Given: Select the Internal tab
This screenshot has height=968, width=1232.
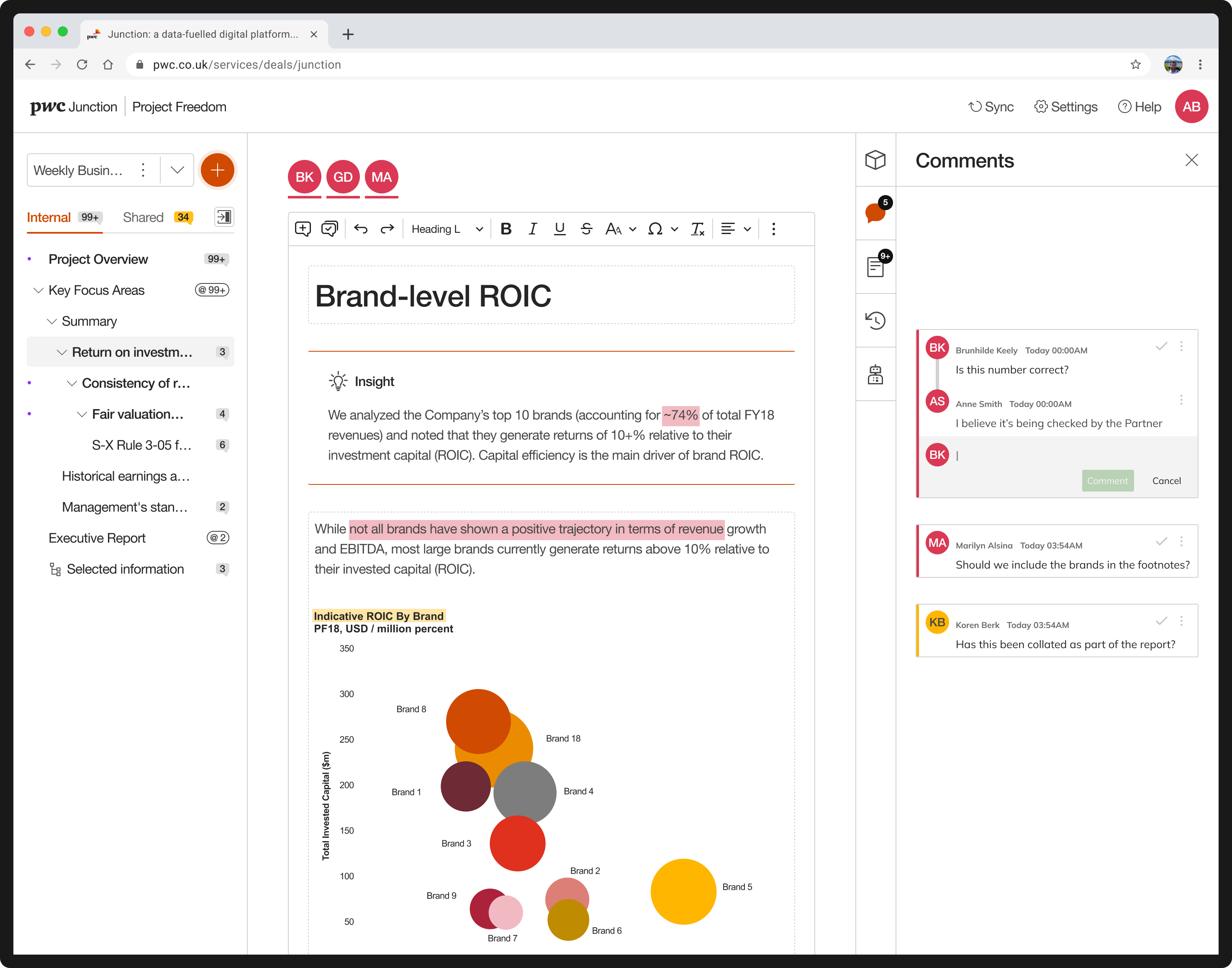Looking at the screenshot, I should [x=49, y=217].
